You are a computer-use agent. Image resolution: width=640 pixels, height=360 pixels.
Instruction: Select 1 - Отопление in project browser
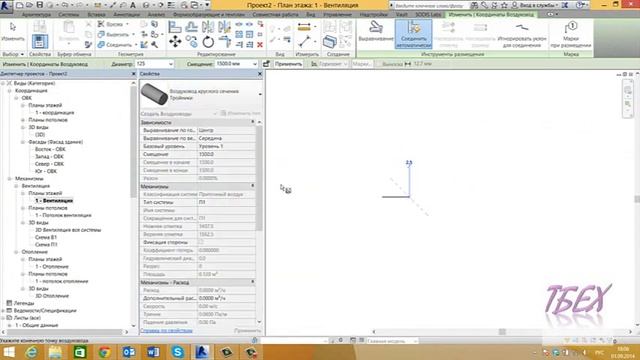pyautogui.click(x=52, y=267)
